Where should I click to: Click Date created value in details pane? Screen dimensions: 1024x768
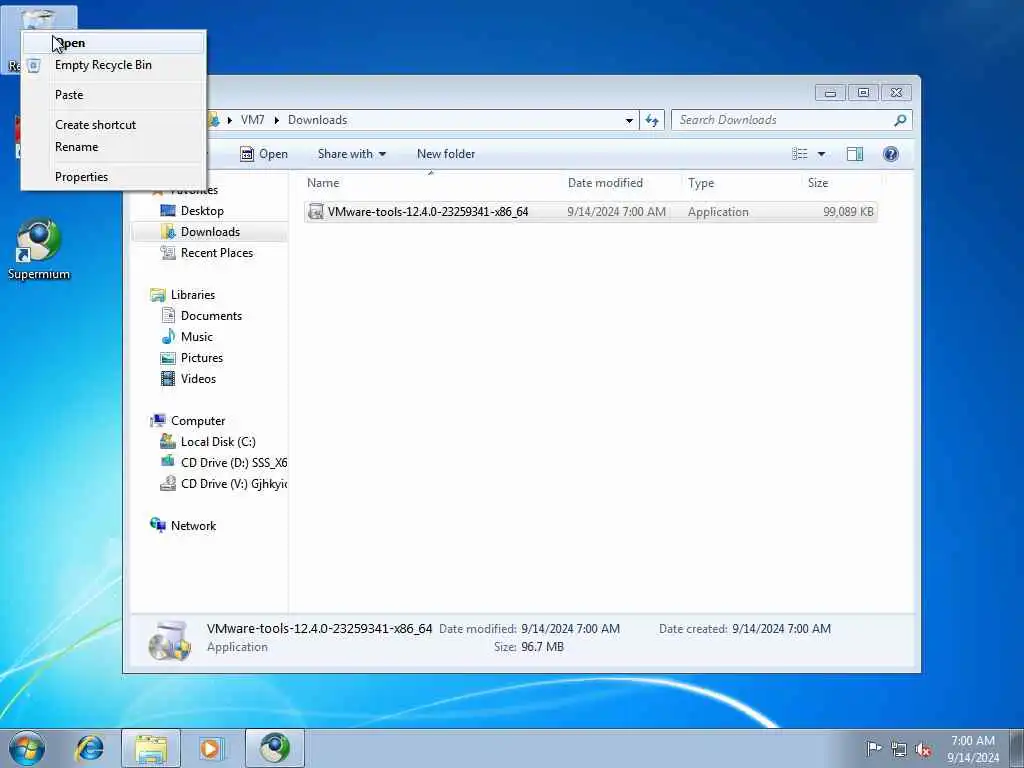pos(781,630)
